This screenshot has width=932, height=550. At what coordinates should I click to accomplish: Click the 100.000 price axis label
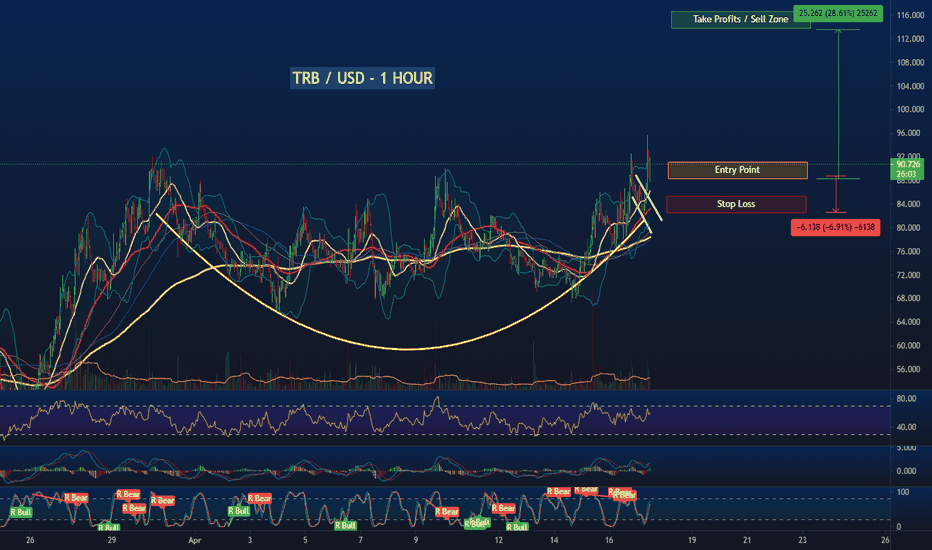pyautogui.click(x=910, y=109)
